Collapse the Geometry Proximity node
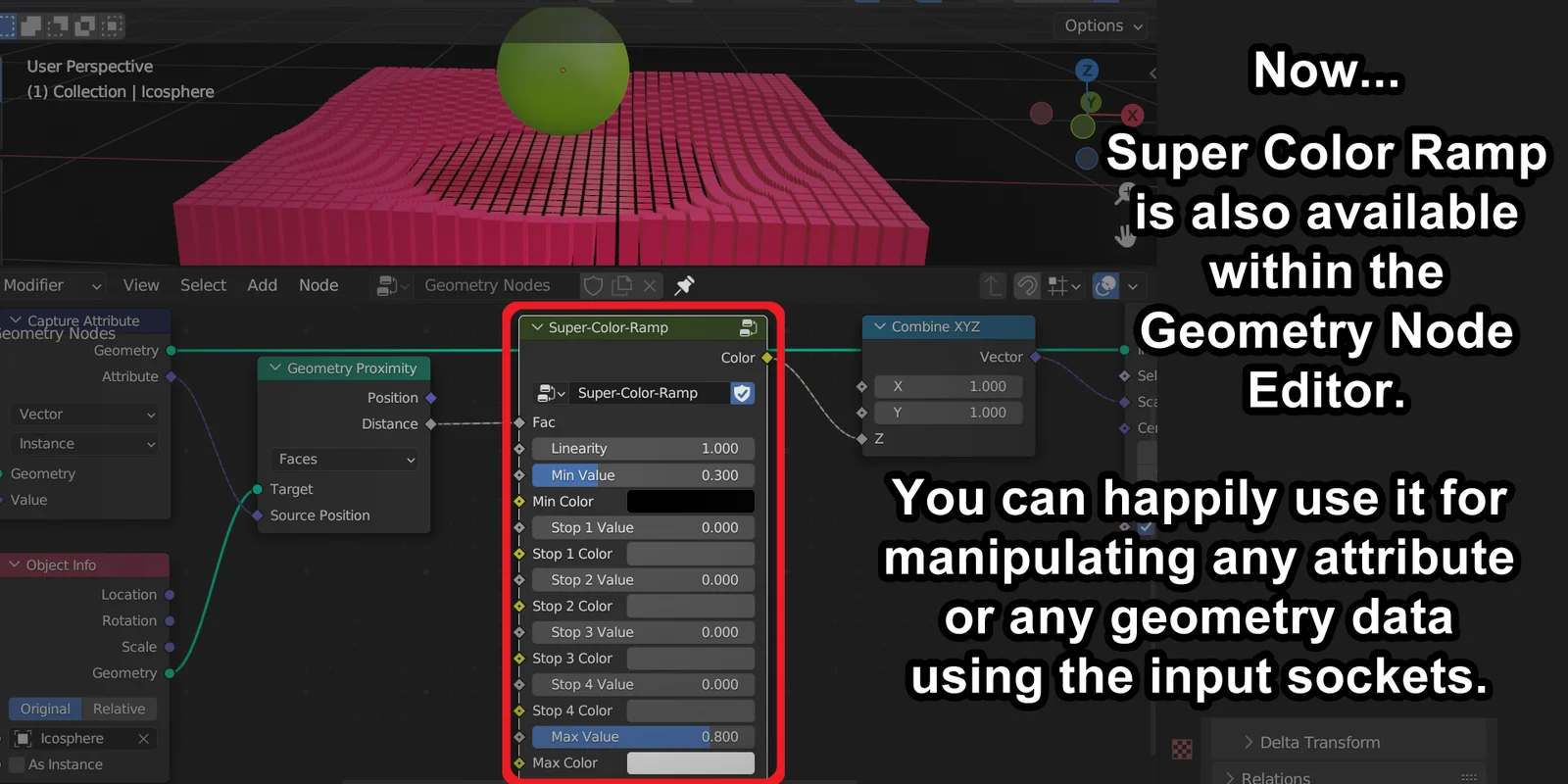This screenshot has height=784, width=1568. point(275,368)
